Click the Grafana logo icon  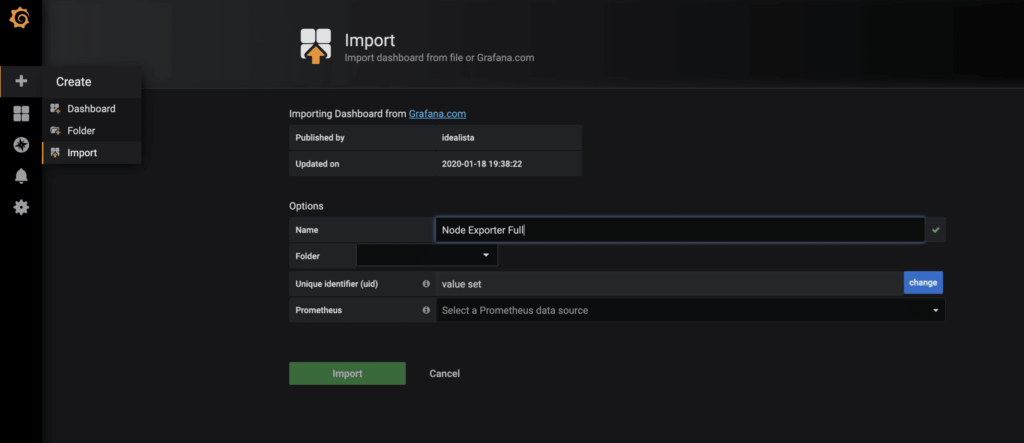pyautogui.click(x=20, y=17)
